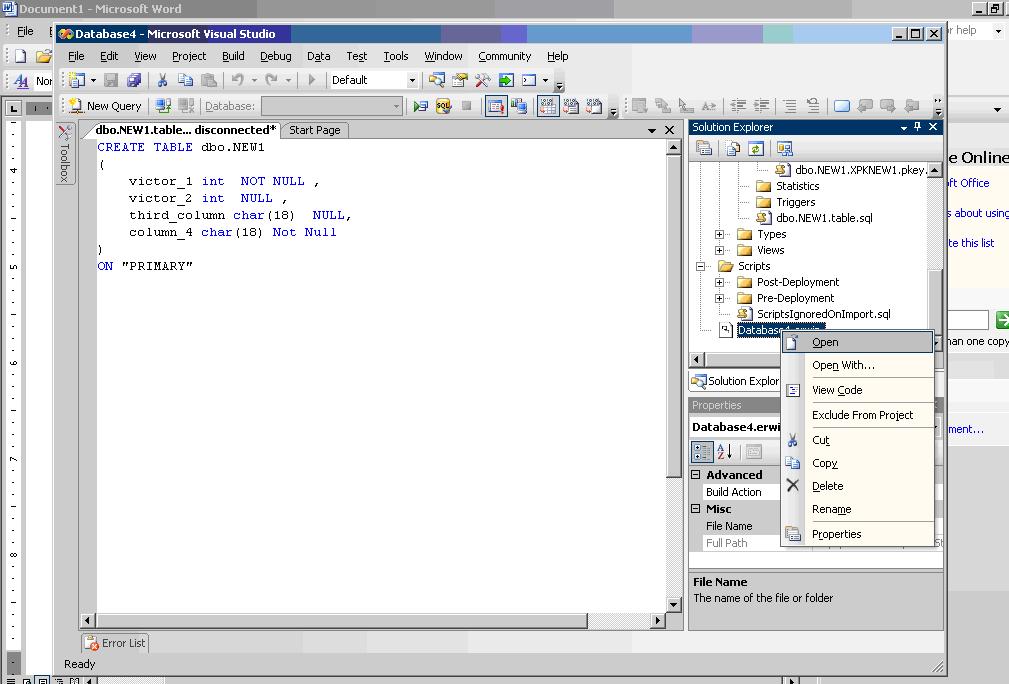The width and height of the screenshot is (1009, 684).
Task: Click the New Query button
Action: tap(105, 106)
